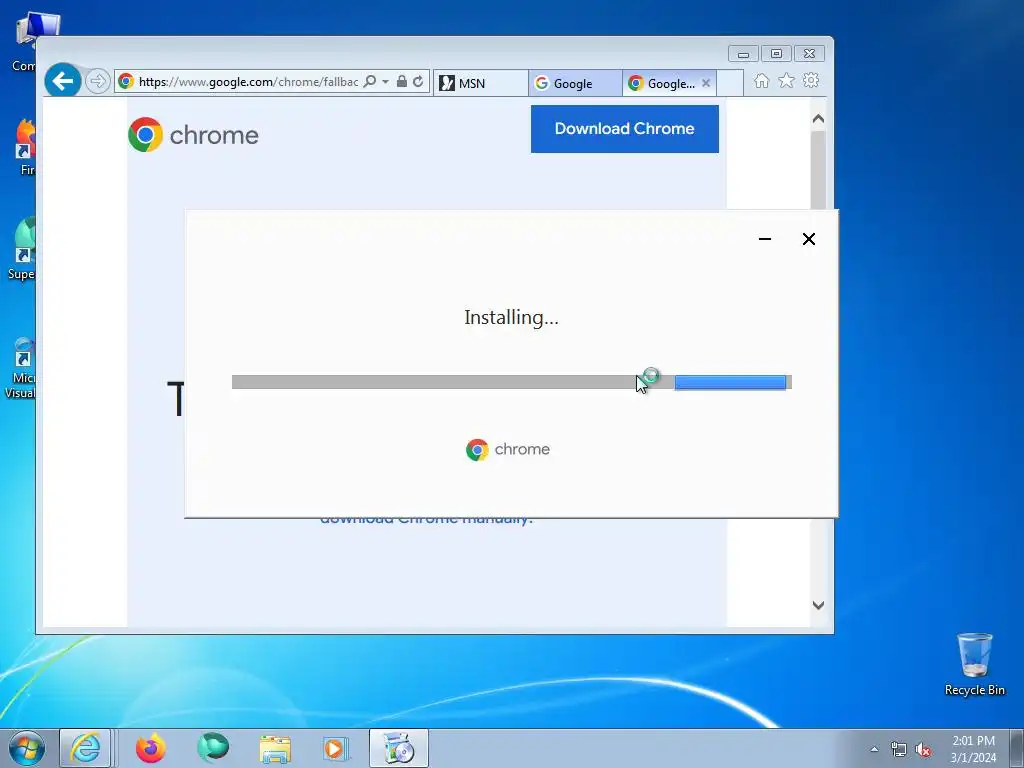The height and width of the screenshot is (768, 1024).
Task: Open Windows Explorer folder from taskbar
Action: tap(275, 748)
